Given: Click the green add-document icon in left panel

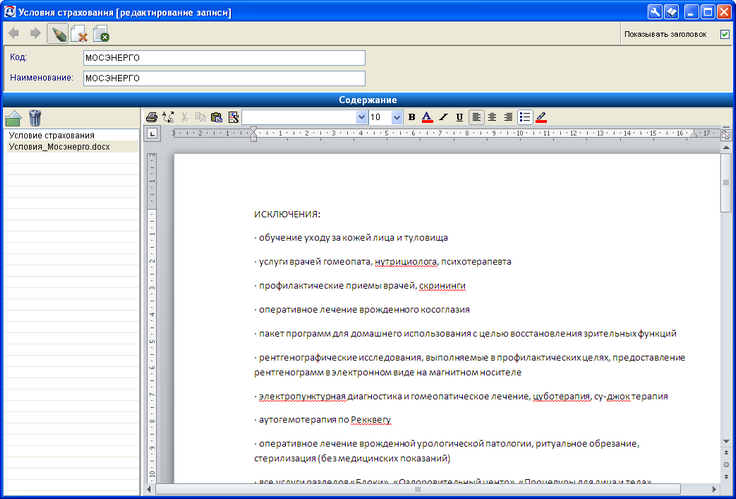Looking at the screenshot, I should [14, 118].
